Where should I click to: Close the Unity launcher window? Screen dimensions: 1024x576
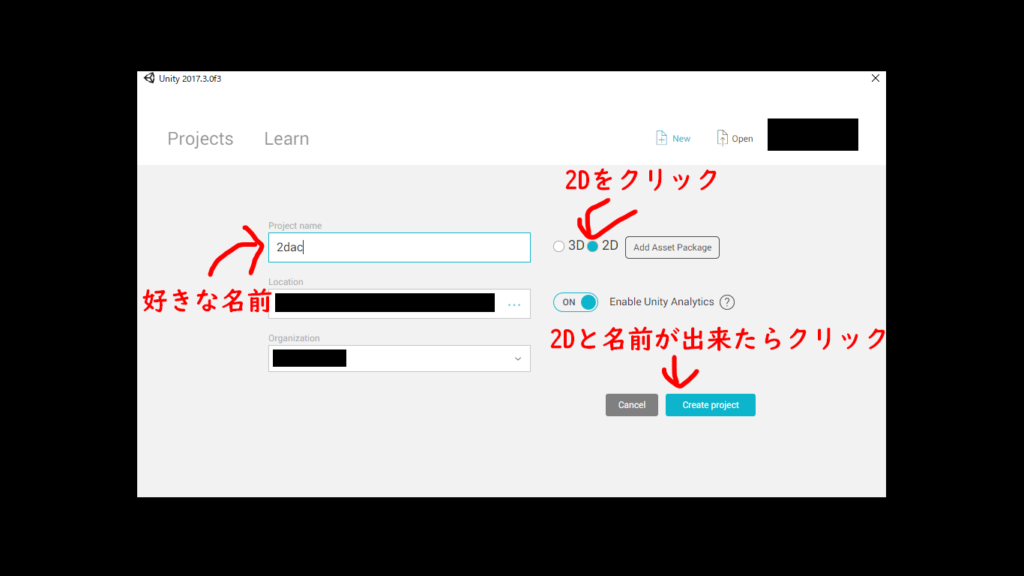click(x=875, y=78)
